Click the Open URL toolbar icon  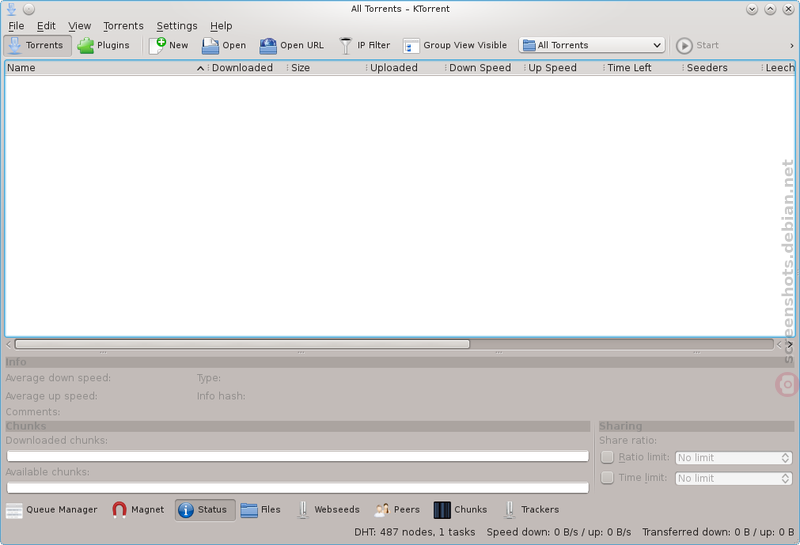click(268, 46)
